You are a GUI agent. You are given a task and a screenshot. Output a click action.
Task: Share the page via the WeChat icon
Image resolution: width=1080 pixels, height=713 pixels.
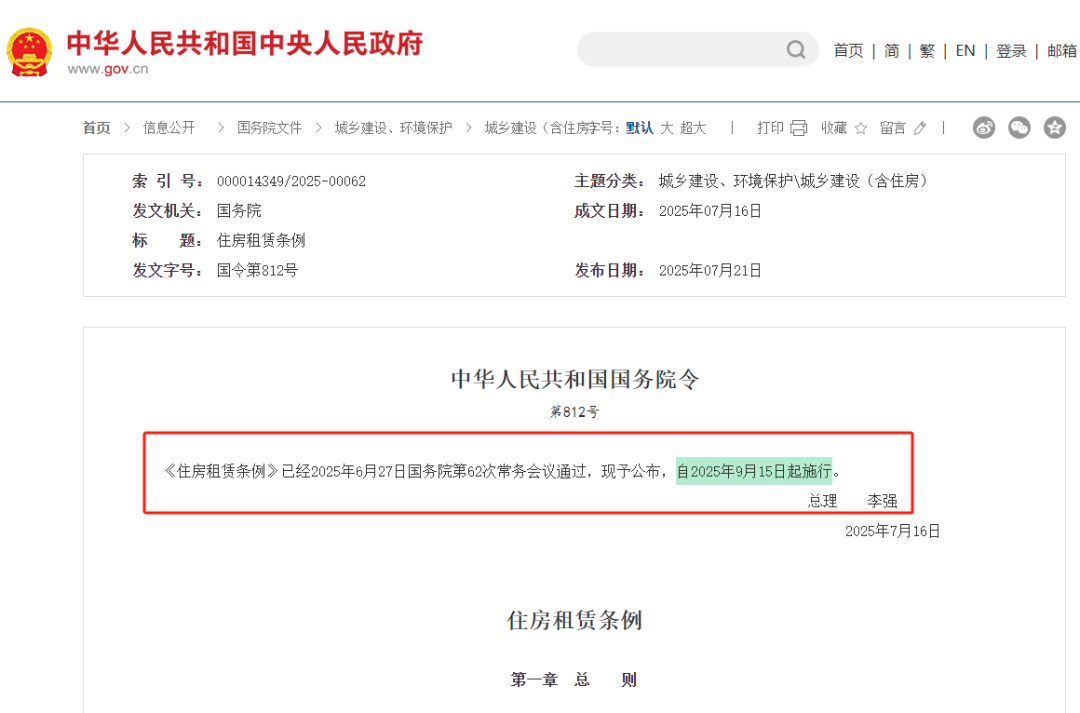1019,128
